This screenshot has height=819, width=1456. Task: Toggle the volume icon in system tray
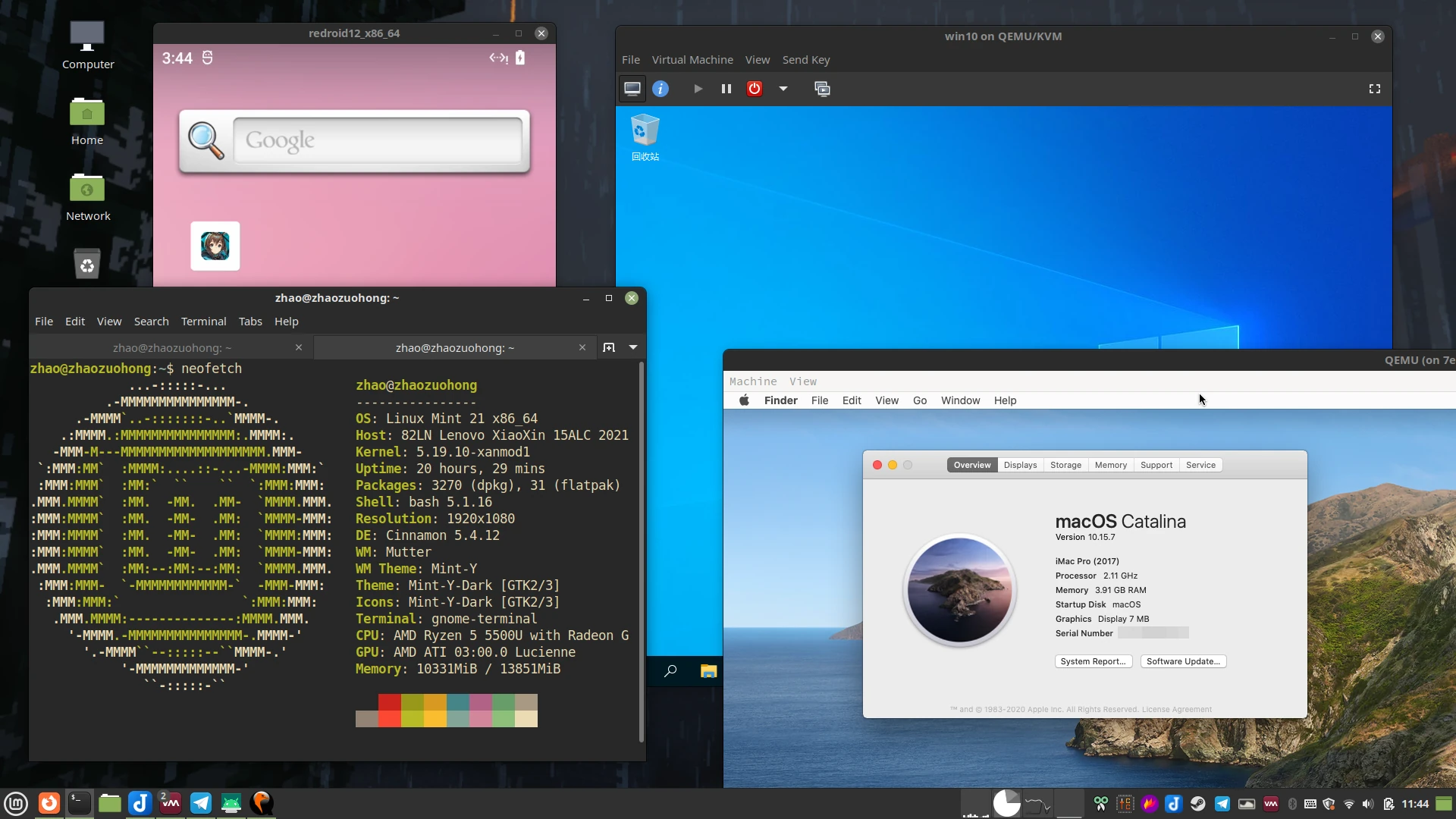coord(1368,804)
